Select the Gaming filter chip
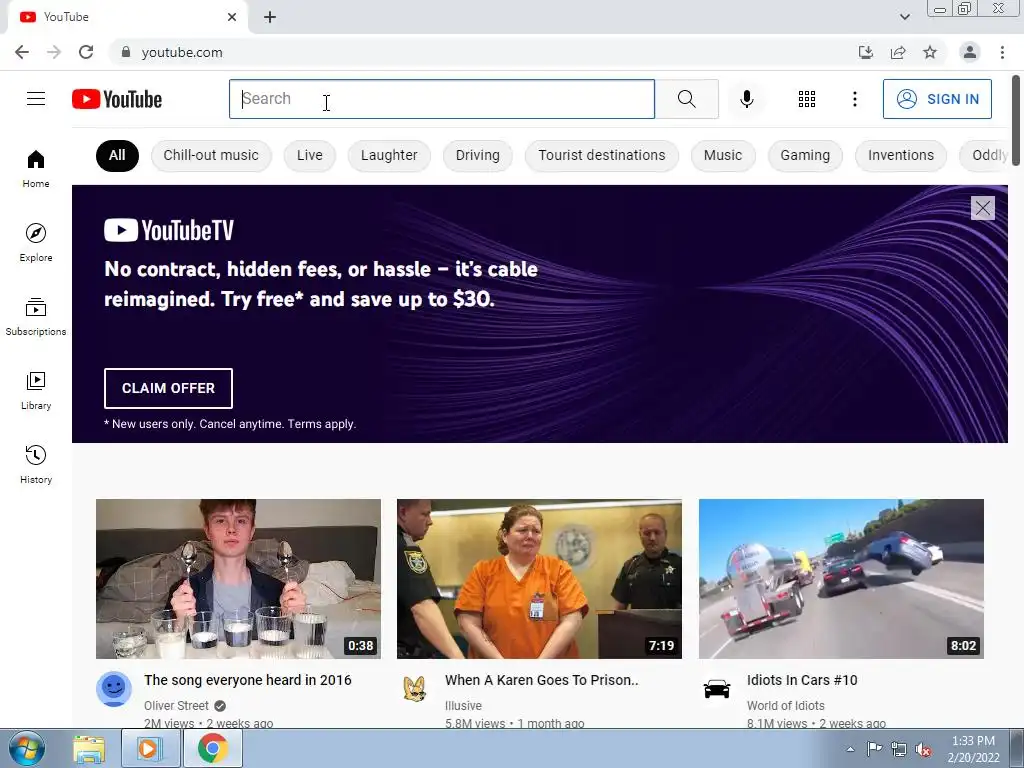Image resolution: width=1024 pixels, height=768 pixels. pyautogui.click(x=805, y=155)
